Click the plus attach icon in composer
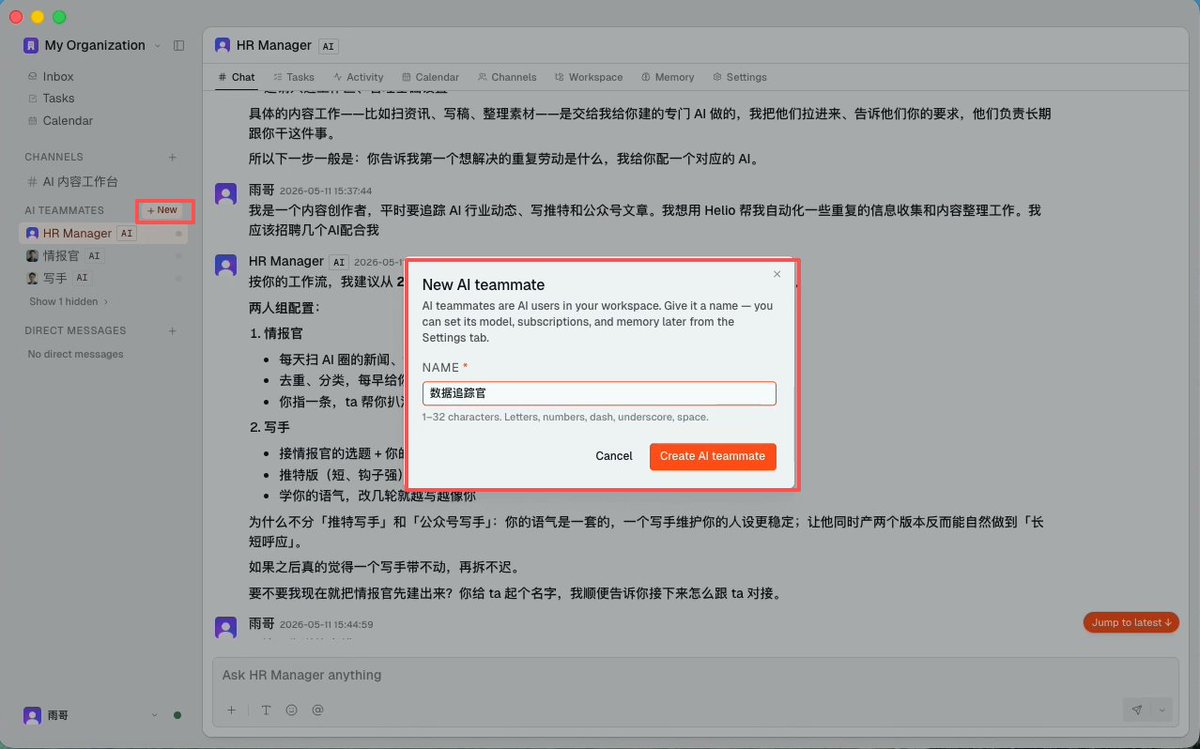The height and width of the screenshot is (749, 1200). pos(231,710)
